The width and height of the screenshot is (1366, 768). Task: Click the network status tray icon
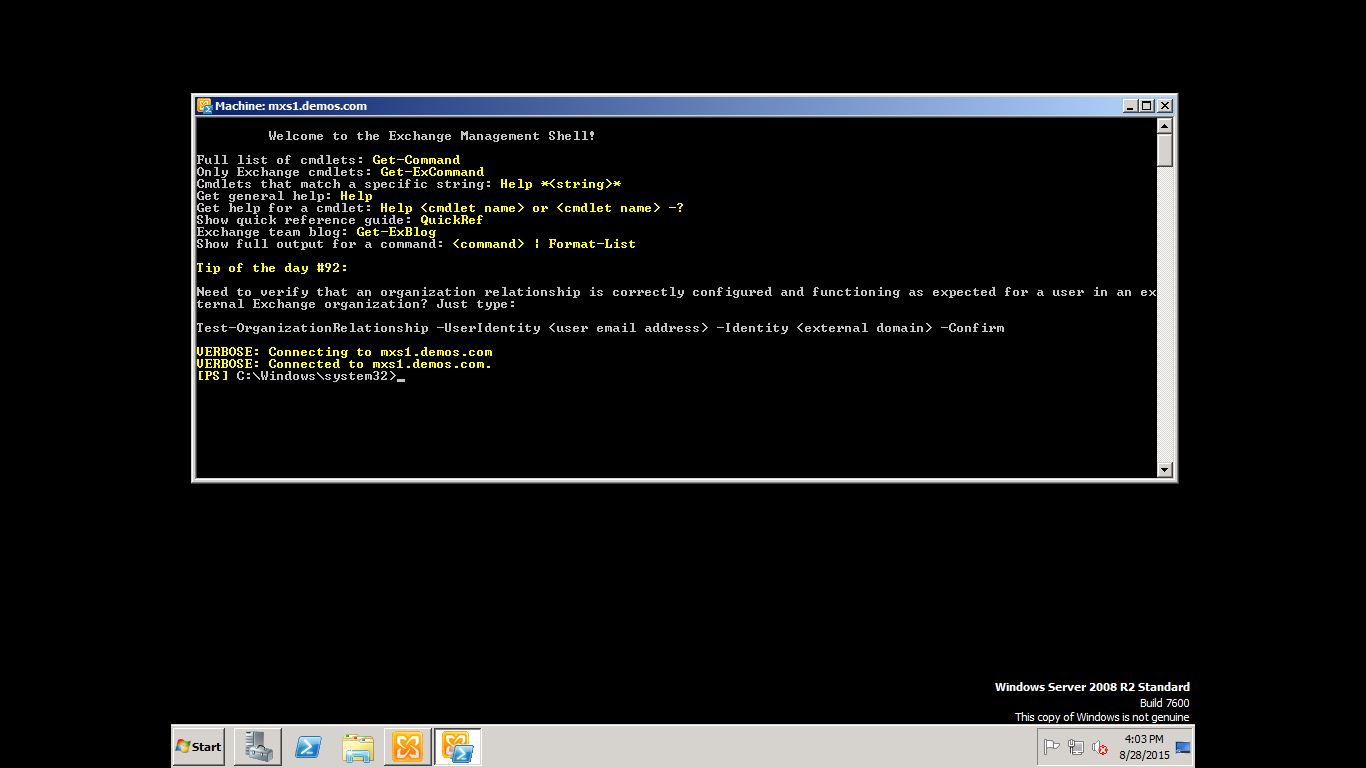coord(1076,747)
